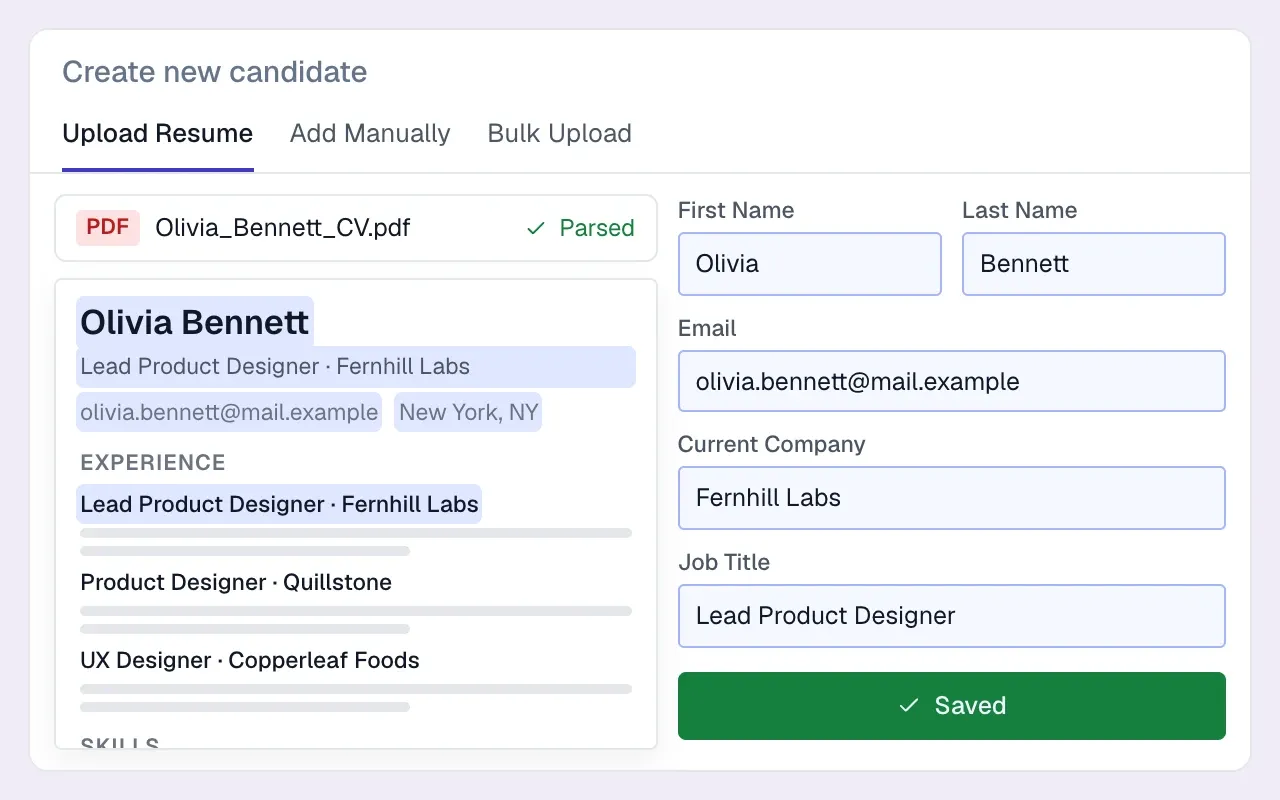Click Product Designer · Quillstone entry
Screen dimensions: 1280x800
coord(236,582)
